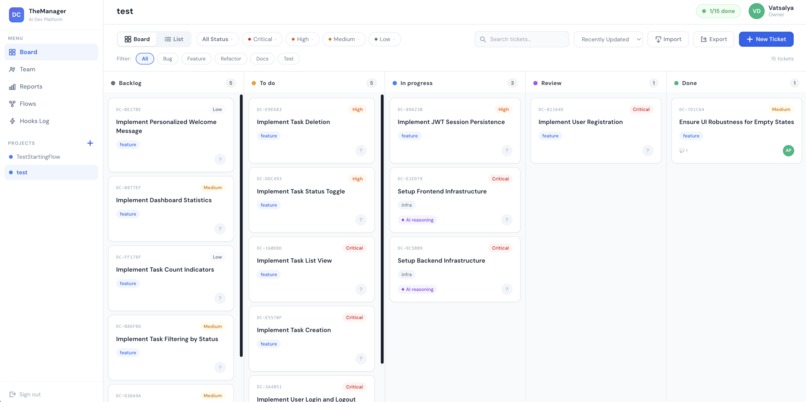
Task: Click AI reasoning tag on Setup Backend Infrastructure
Action: [418, 289]
